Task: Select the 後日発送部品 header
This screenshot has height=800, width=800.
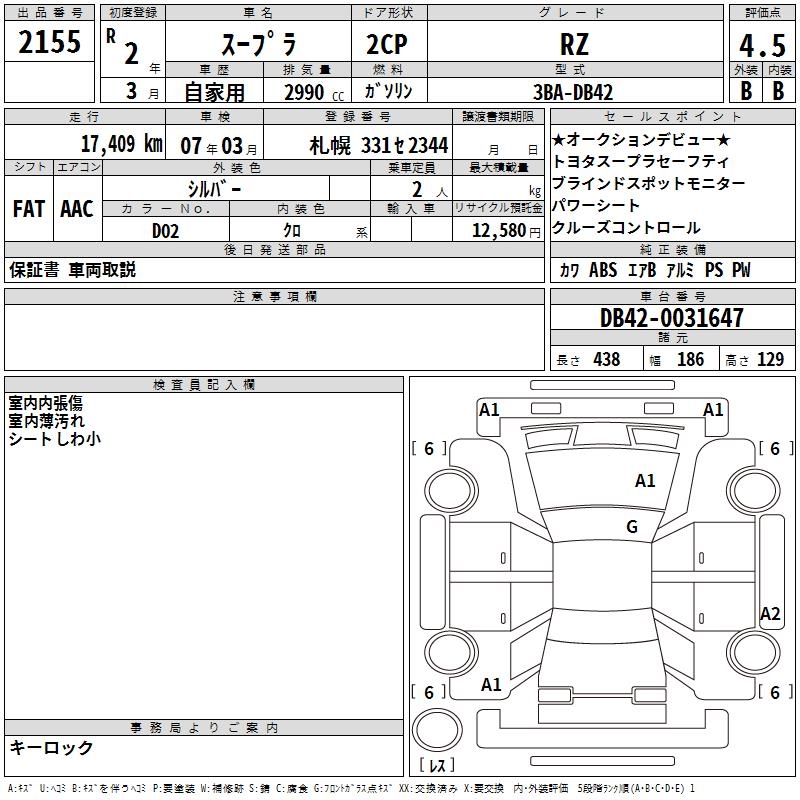Action: point(274,249)
